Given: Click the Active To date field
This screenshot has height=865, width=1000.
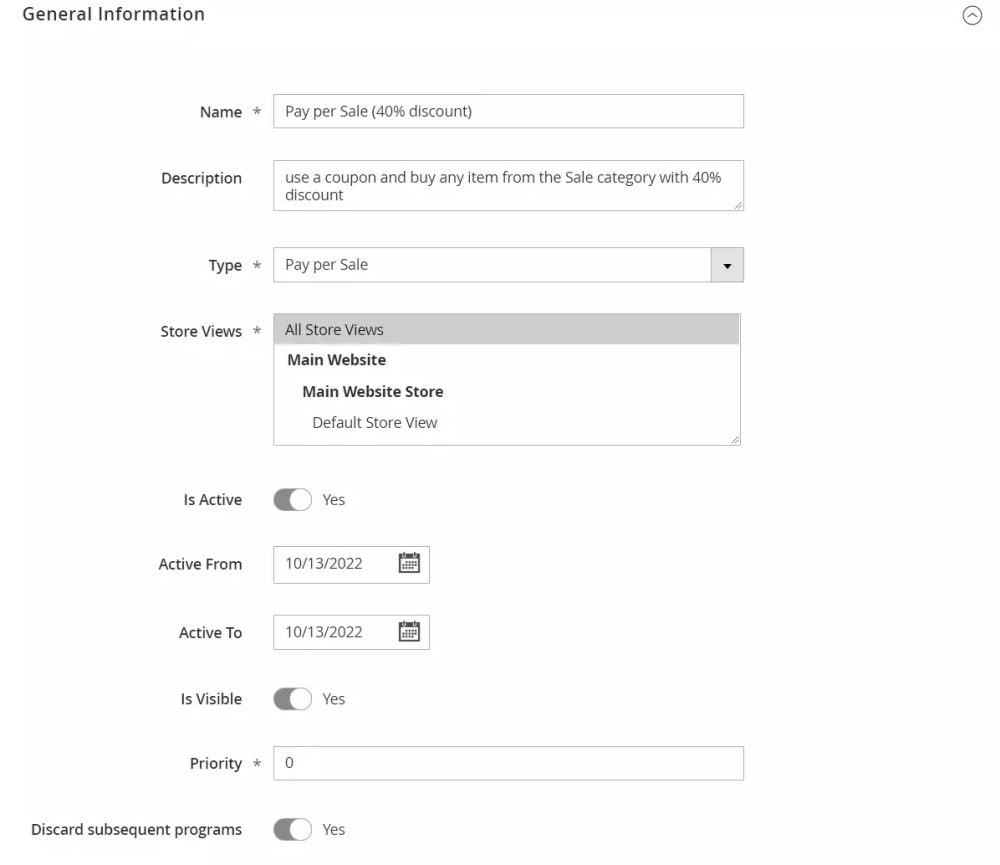Looking at the screenshot, I should (x=332, y=632).
